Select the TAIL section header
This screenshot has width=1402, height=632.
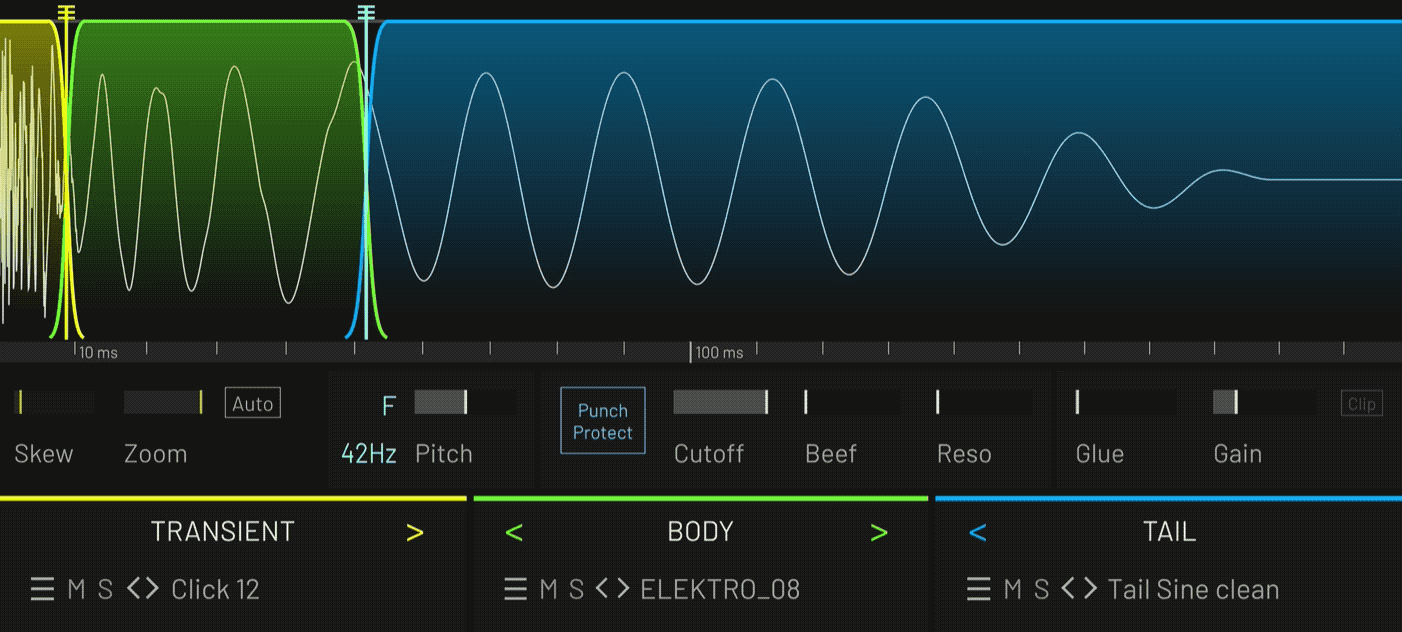[x=1169, y=532]
